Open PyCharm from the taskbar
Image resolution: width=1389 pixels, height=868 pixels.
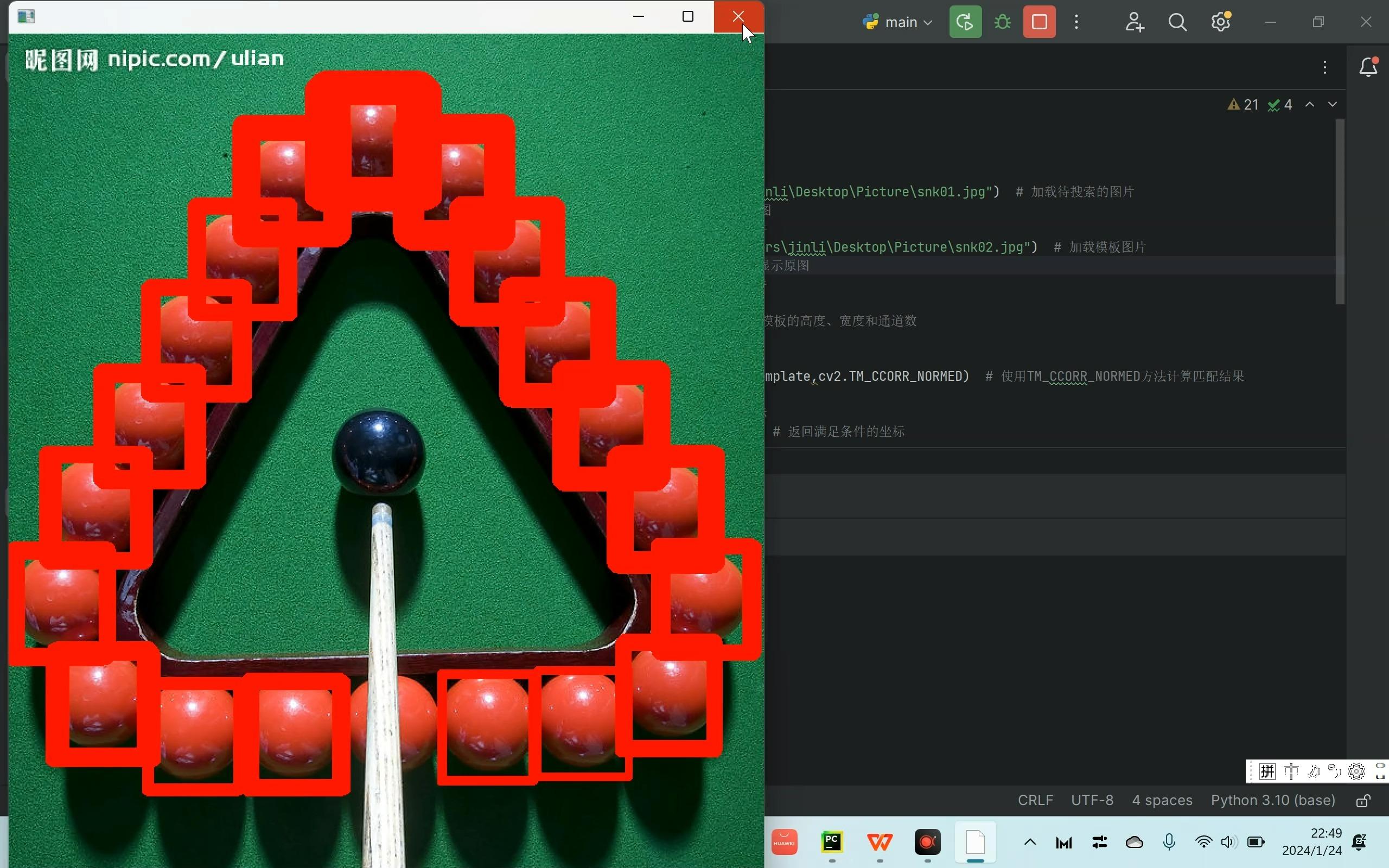[x=832, y=842]
